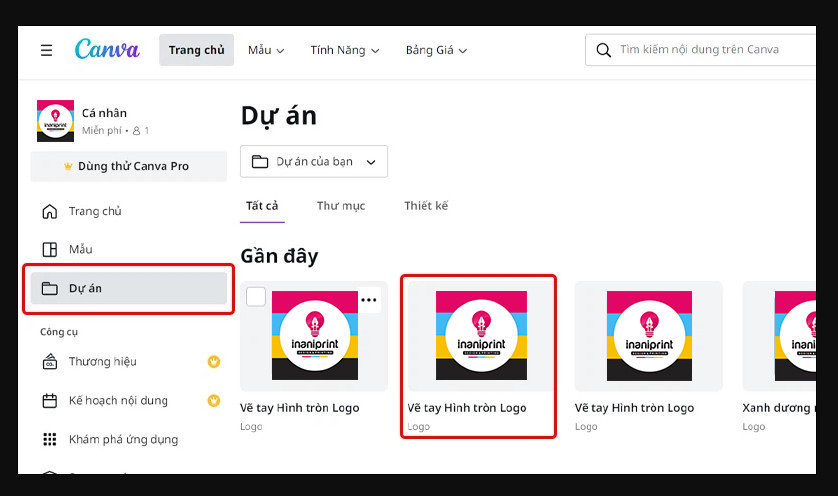Click the third card title Vẽ tay Hình tròn Logo
The image size is (838, 496).
coord(634,408)
